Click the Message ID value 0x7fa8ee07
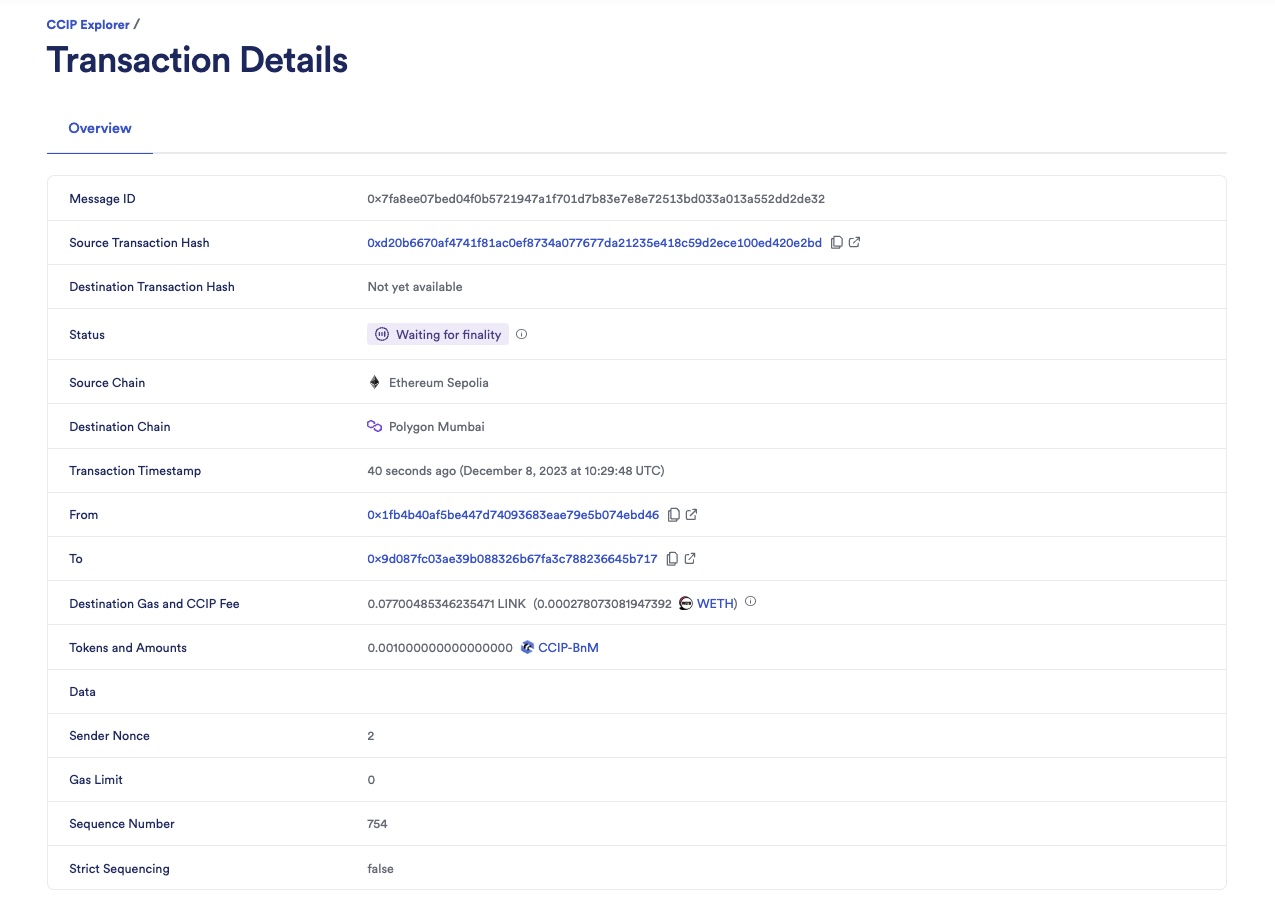 (x=596, y=199)
